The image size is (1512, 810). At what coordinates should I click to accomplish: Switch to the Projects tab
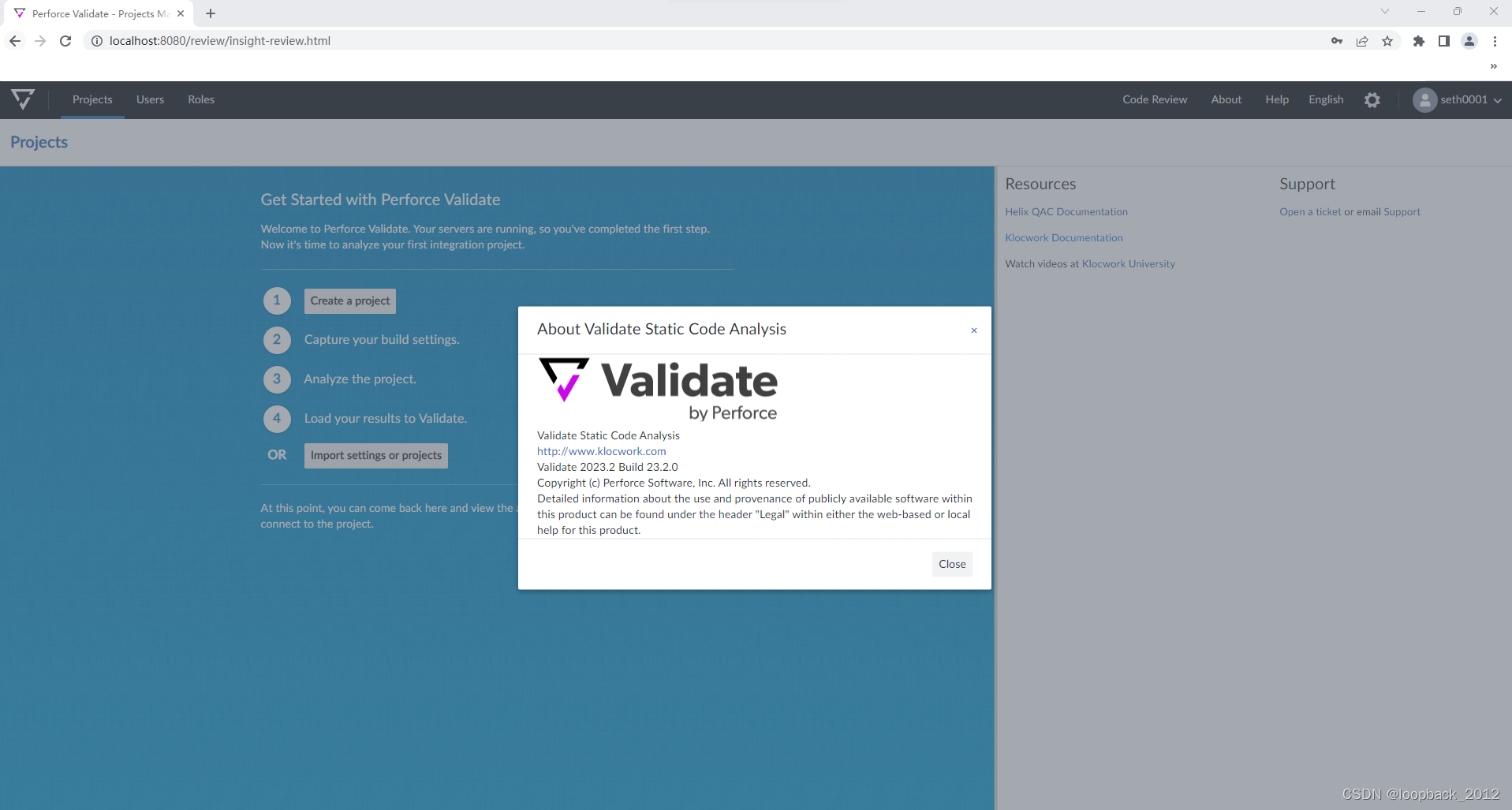point(92,99)
